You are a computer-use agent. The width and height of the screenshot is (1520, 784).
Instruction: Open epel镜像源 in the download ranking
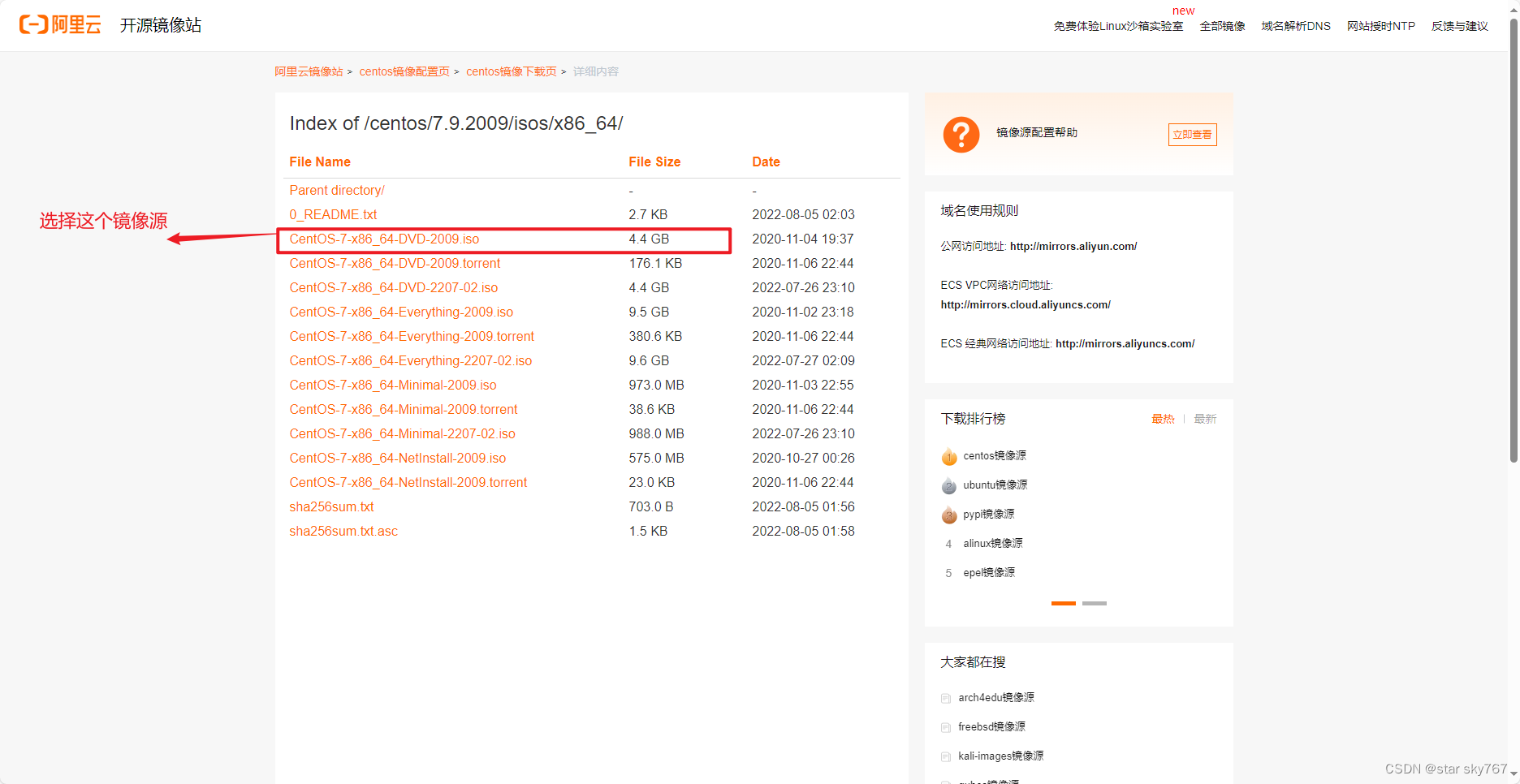click(x=989, y=573)
